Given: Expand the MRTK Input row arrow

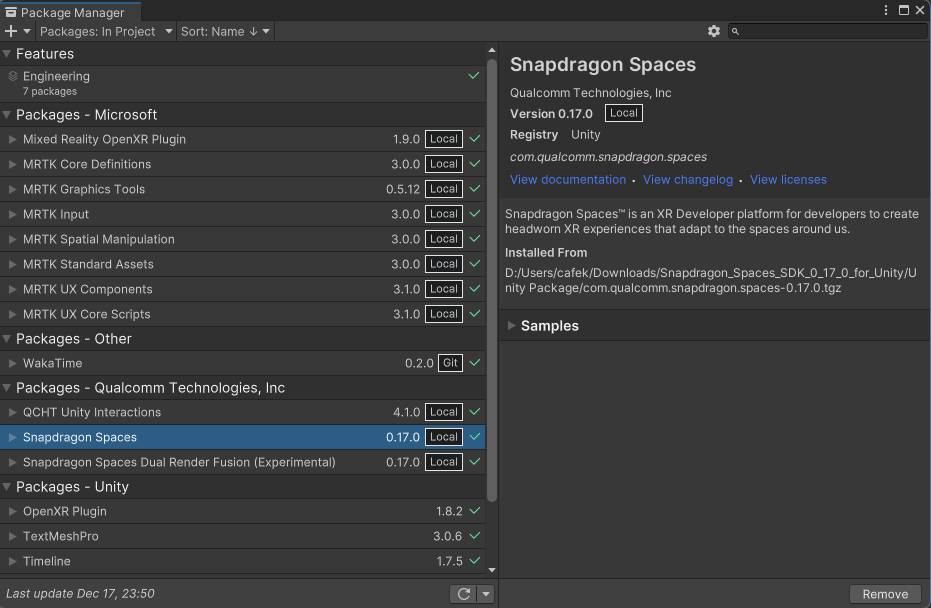Looking at the screenshot, I should click(x=12, y=214).
